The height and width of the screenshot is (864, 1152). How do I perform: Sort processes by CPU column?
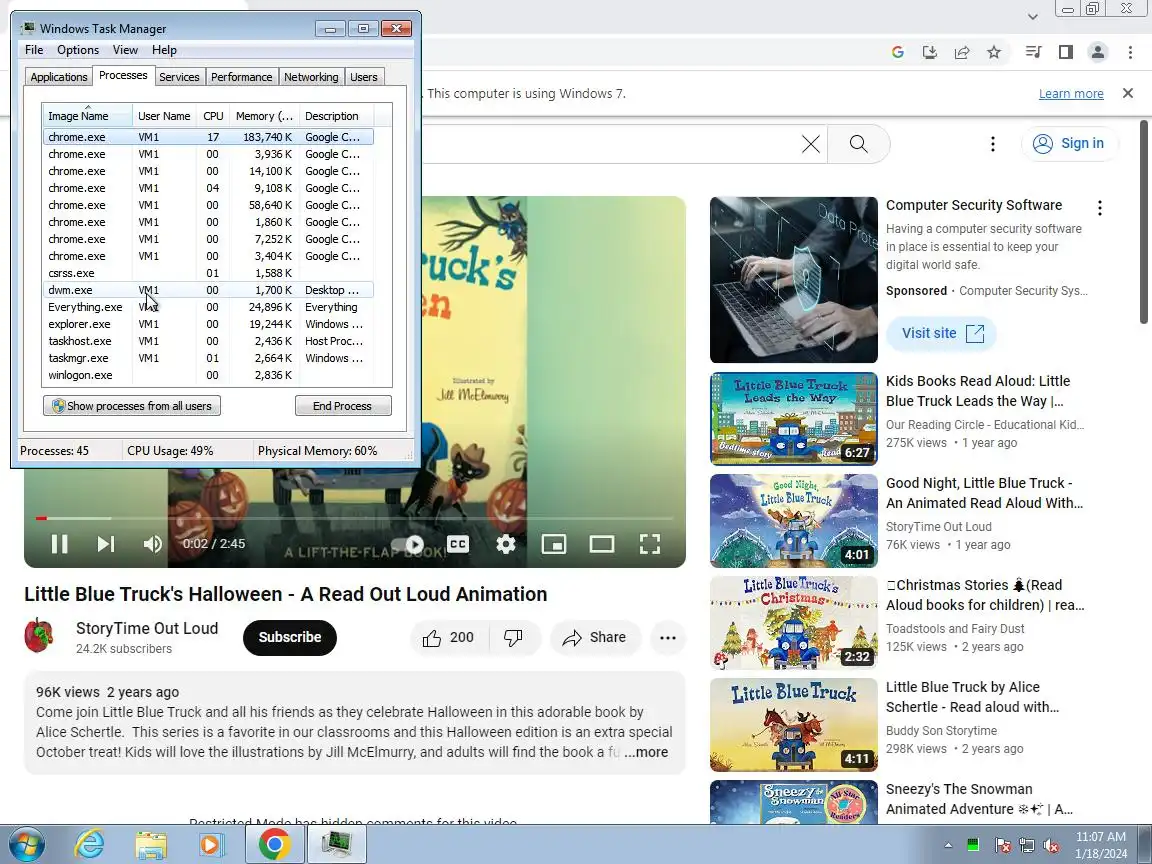[213, 116]
